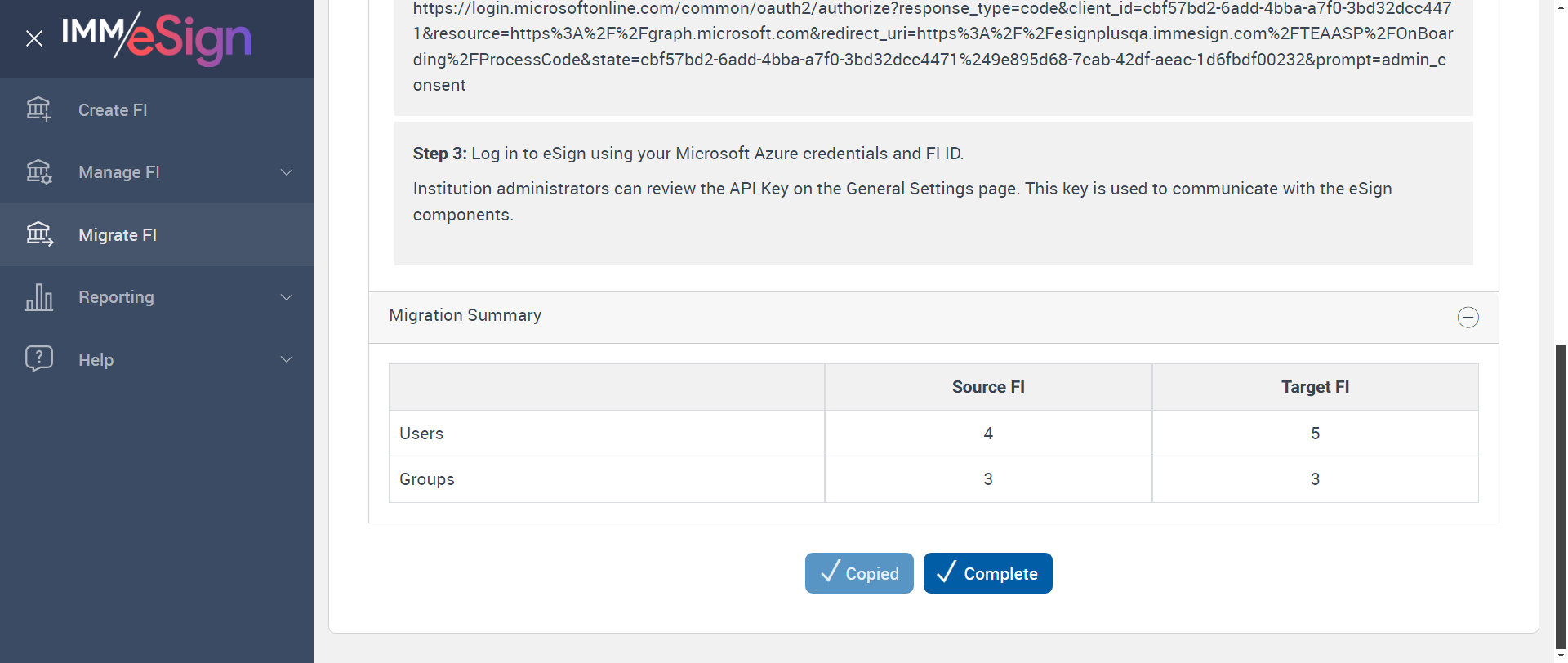
Task: Expand the Help submenu chevron
Action: click(x=287, y=359)
